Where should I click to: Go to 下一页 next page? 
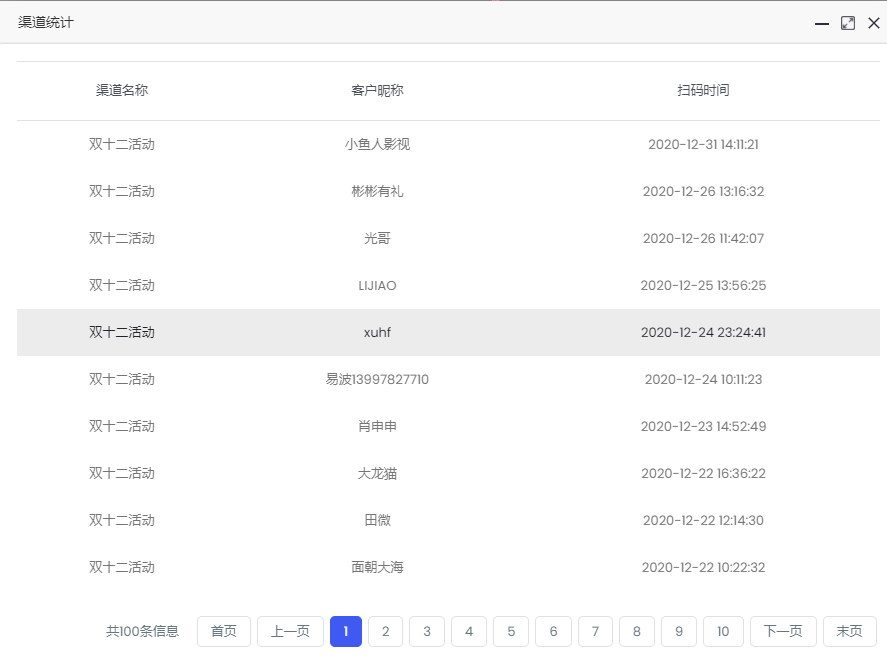783,631
